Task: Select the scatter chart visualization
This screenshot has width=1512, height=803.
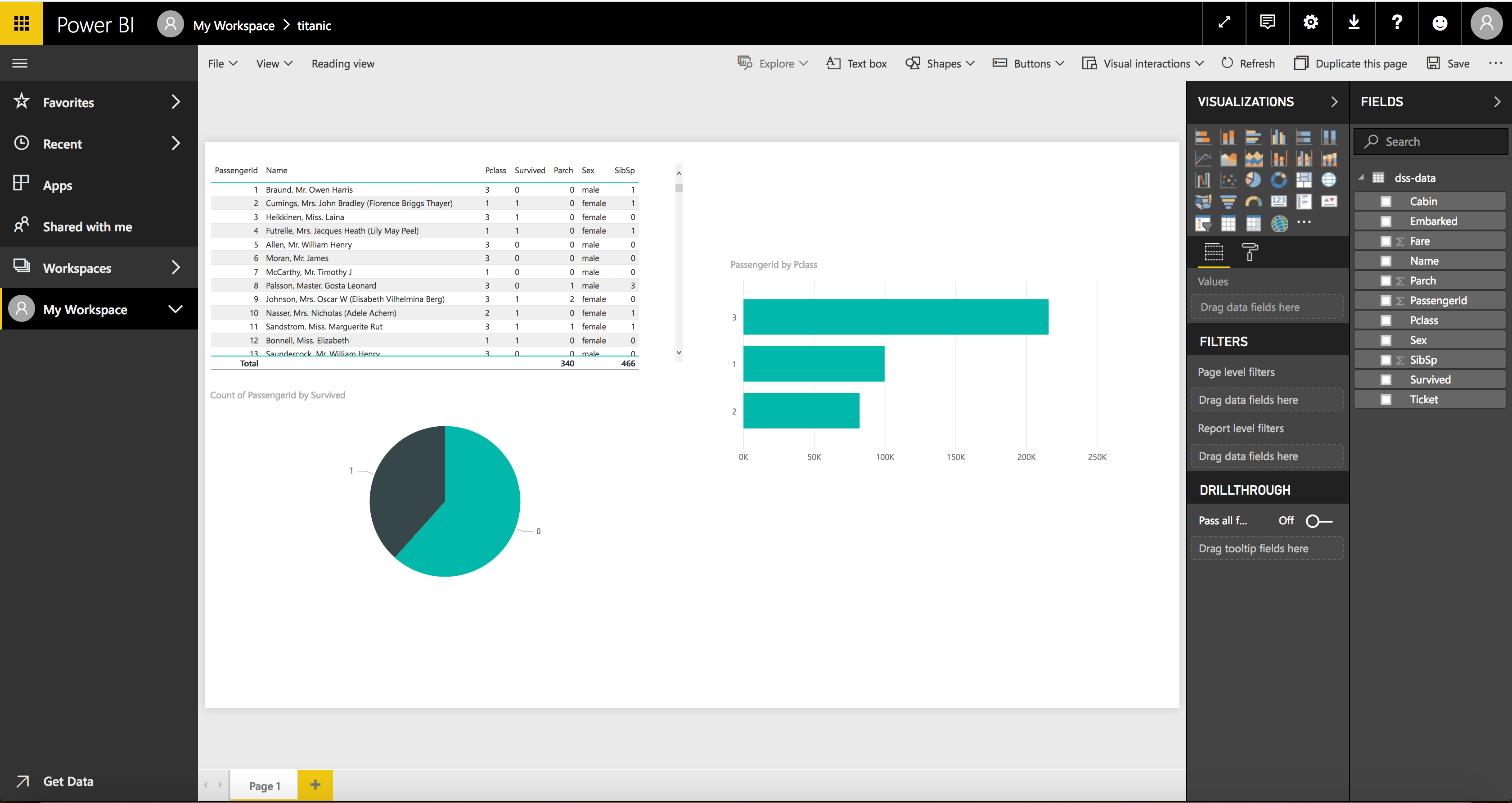Action: pos(1228,180)
